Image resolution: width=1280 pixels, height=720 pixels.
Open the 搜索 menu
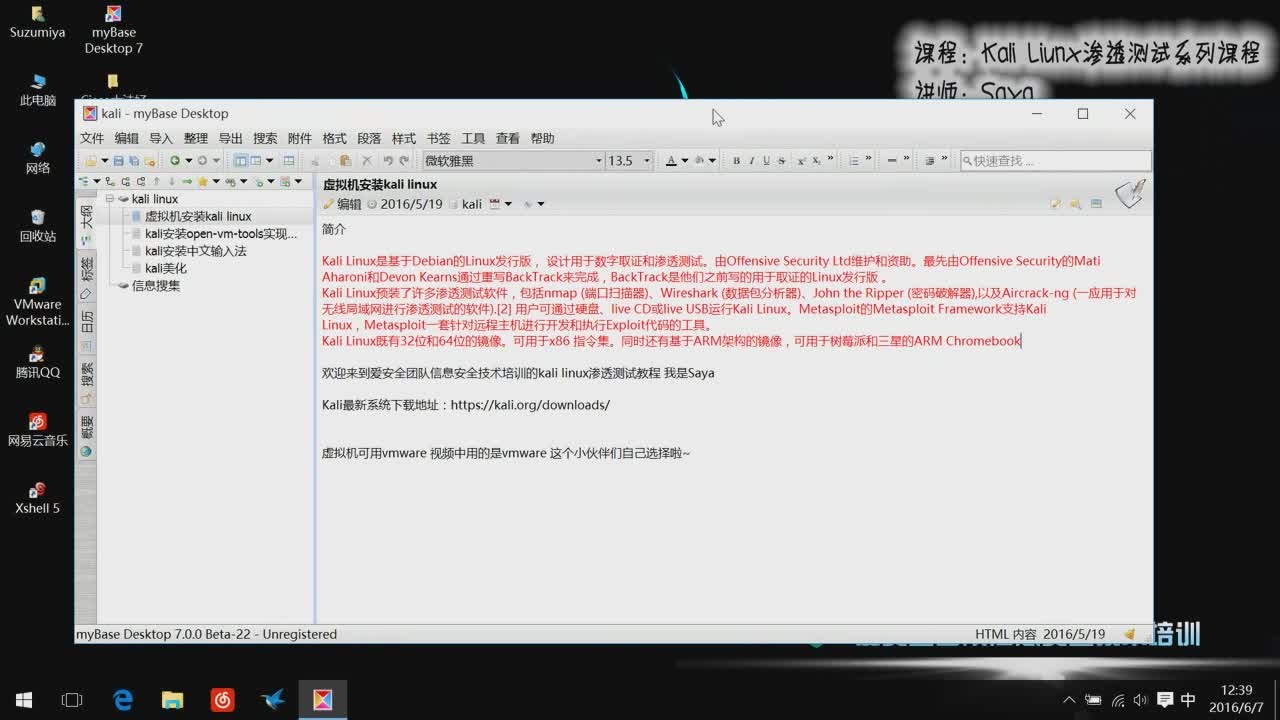point(265,138)
